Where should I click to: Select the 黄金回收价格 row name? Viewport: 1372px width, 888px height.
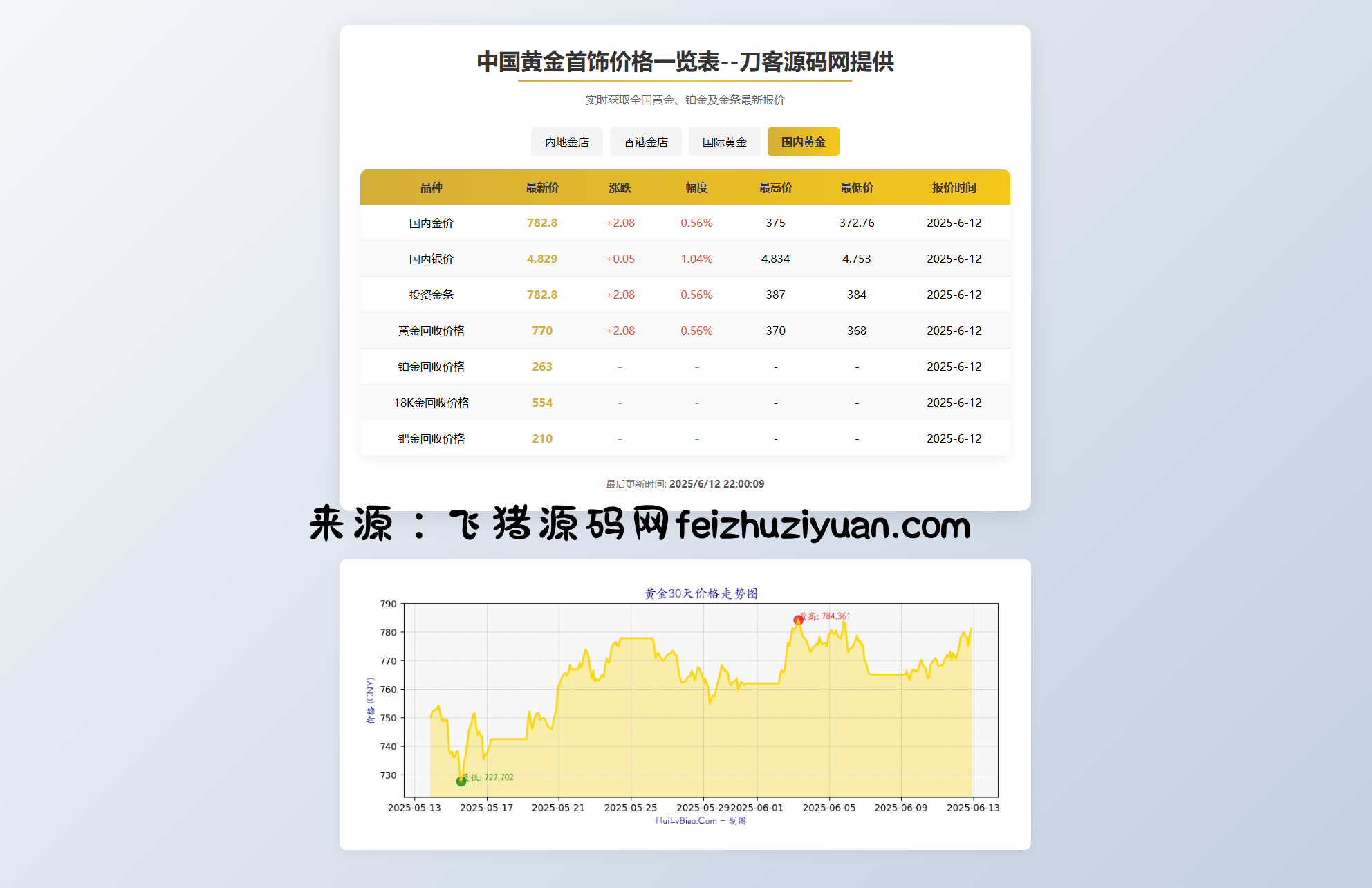pyautogui.click(x=431, y=331)
